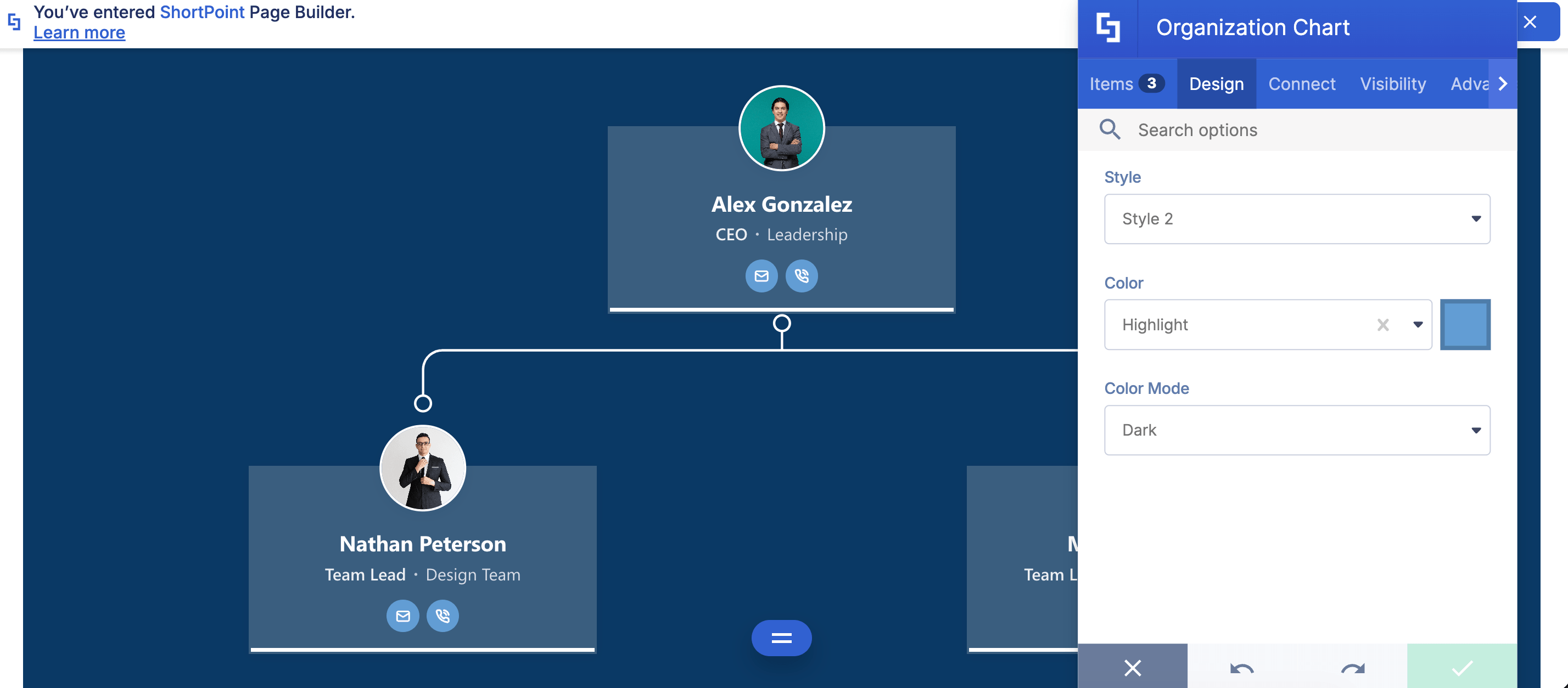The image size is (1568, 688).
Task: Click the CEO job title
Action: tap(731, 235)
